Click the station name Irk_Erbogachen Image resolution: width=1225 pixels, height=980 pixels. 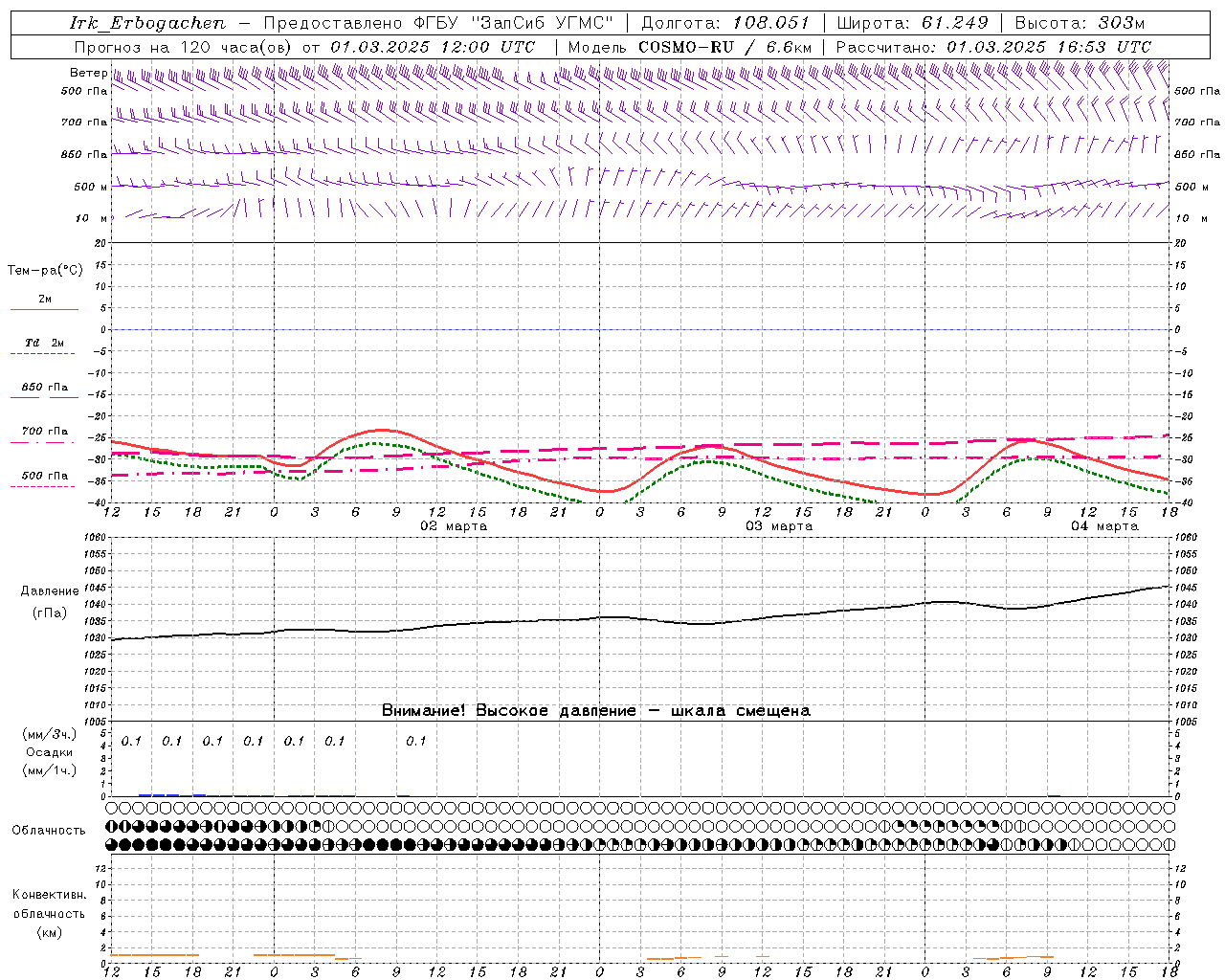pos(148,23)
